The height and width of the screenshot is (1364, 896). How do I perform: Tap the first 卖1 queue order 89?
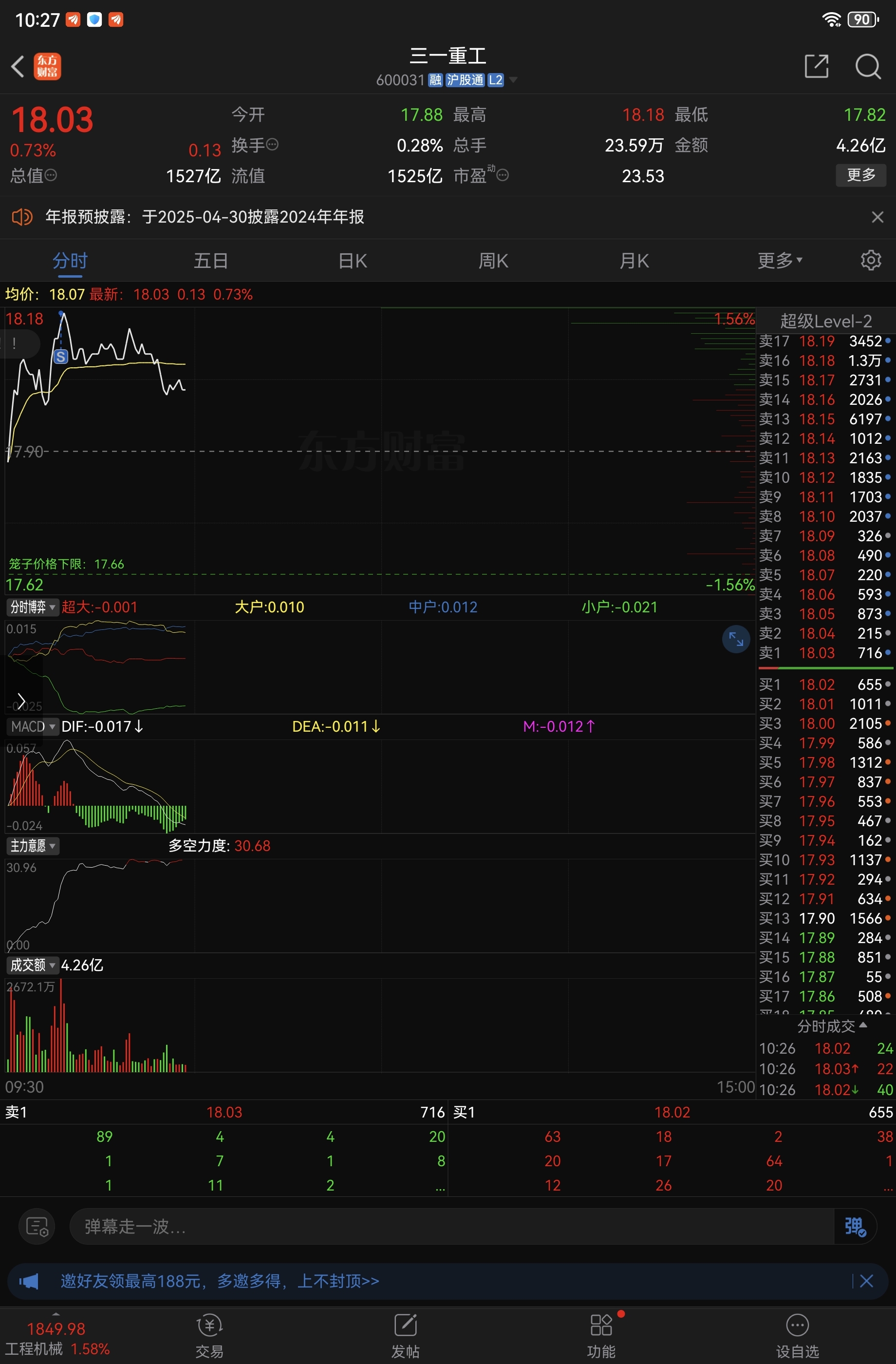click(104, 1137)
